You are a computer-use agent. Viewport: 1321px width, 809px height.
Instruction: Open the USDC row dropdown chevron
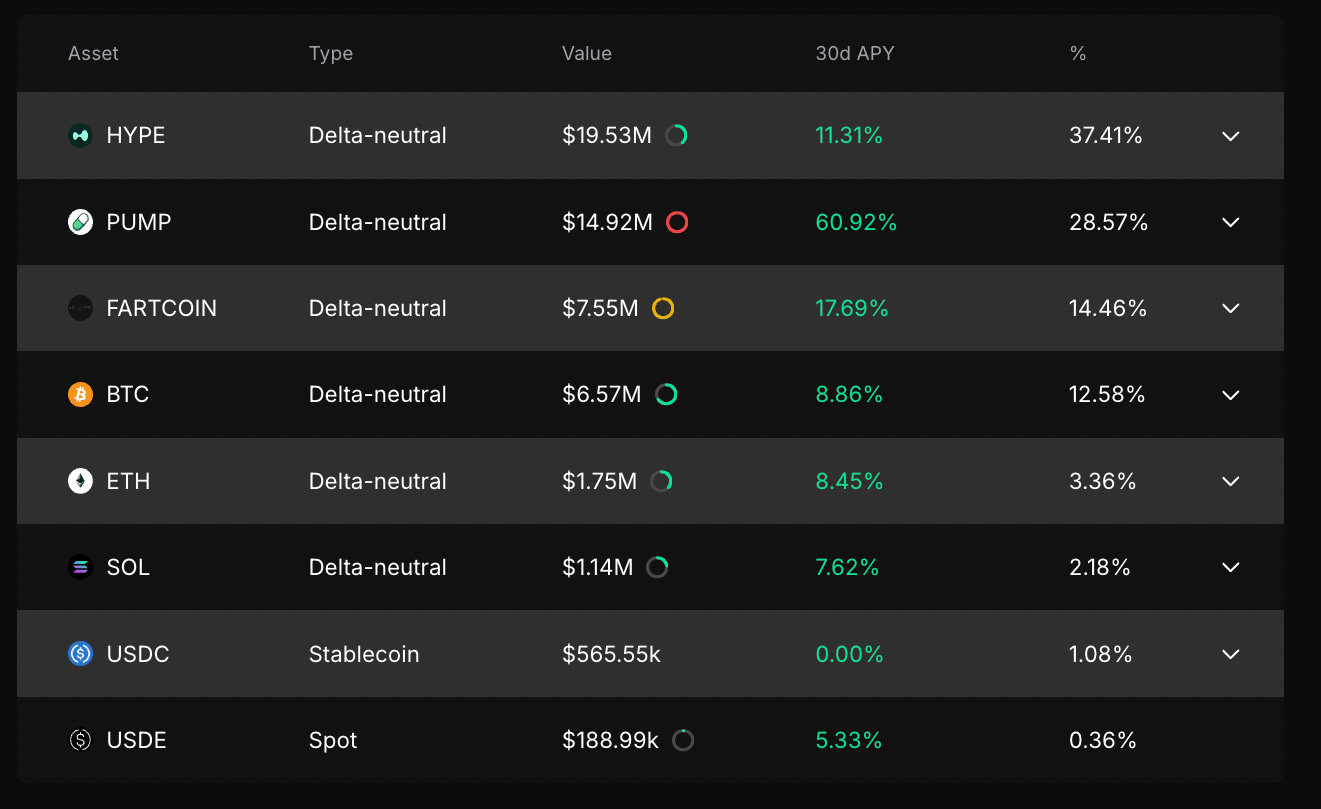[x=1230, y=654]
